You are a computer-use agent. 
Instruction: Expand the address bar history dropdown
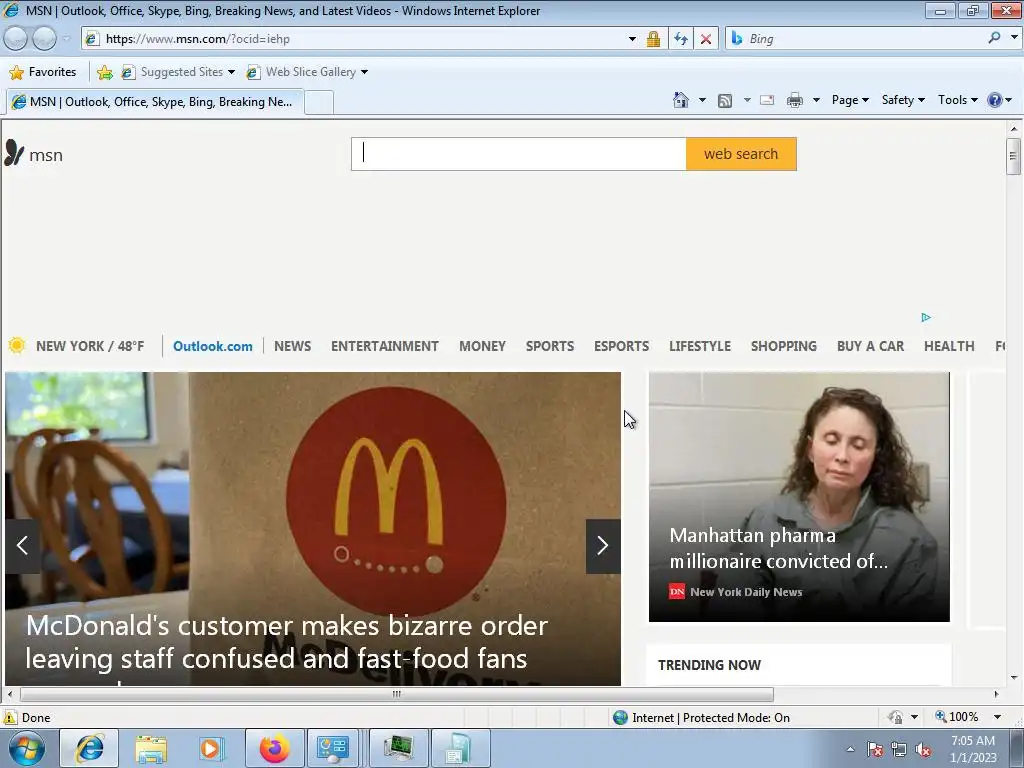(x=632, y=39)
